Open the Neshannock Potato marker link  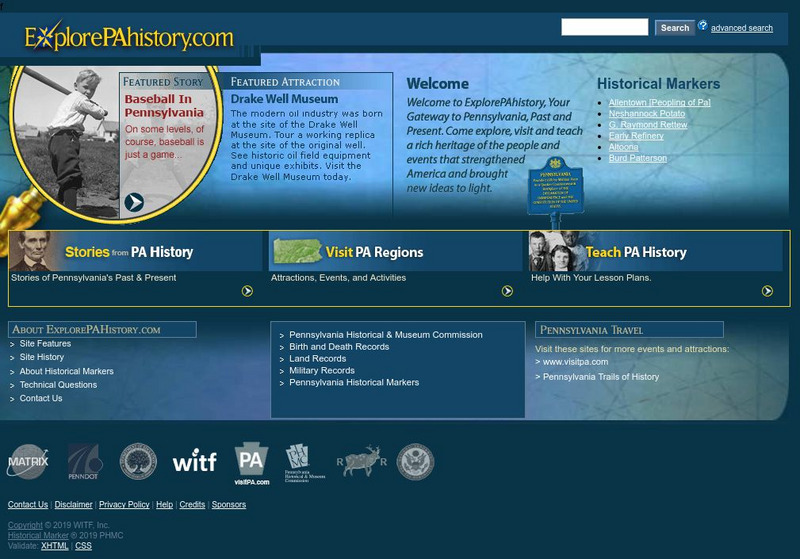click(646, 114)
